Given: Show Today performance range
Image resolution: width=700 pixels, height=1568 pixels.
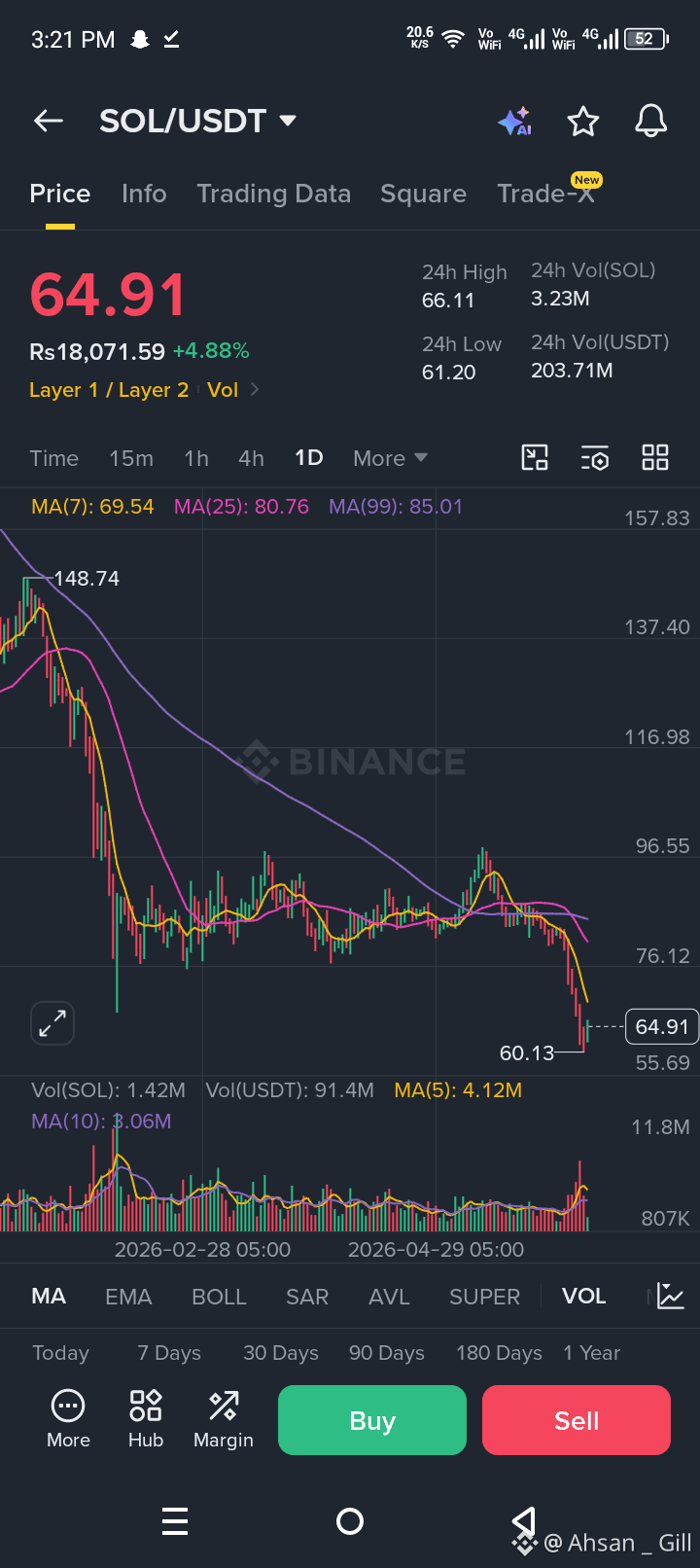Looking at the screenshot, I should coord(60,1353).
